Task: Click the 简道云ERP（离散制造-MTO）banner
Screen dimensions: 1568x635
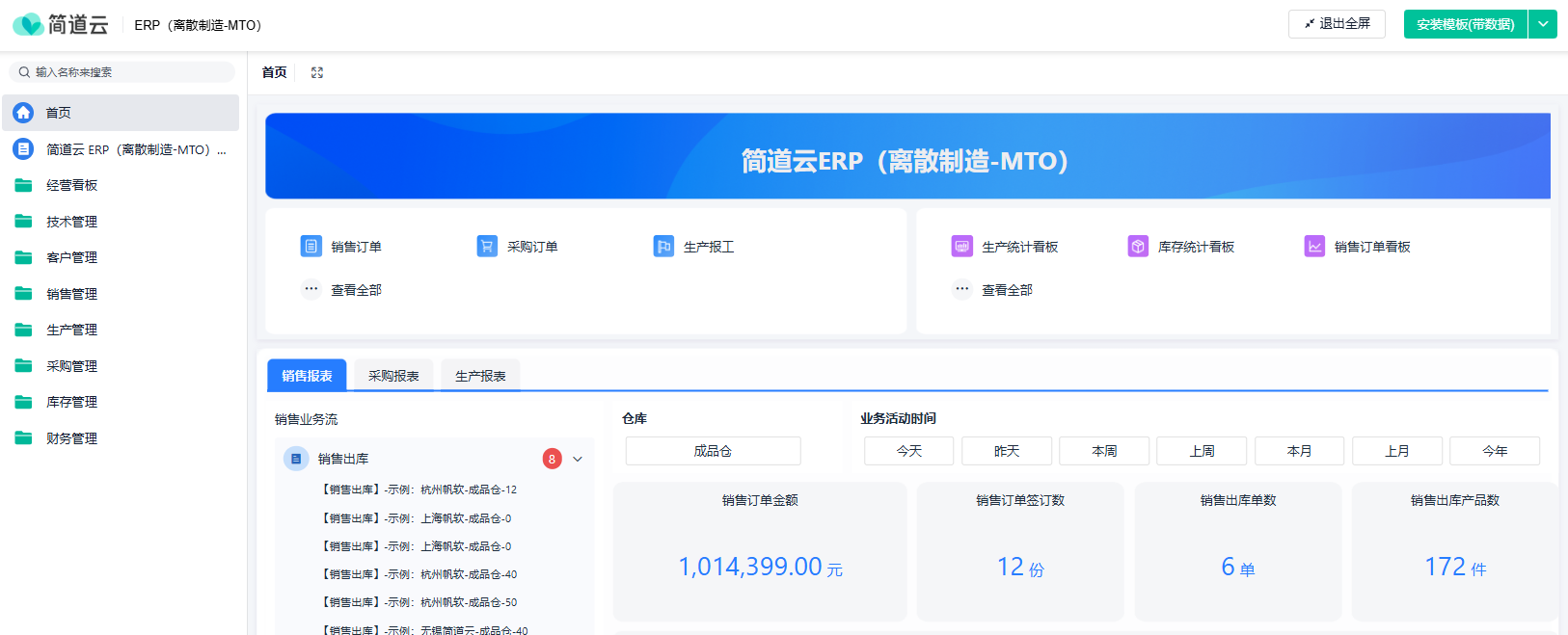Action: pos(907,156)
